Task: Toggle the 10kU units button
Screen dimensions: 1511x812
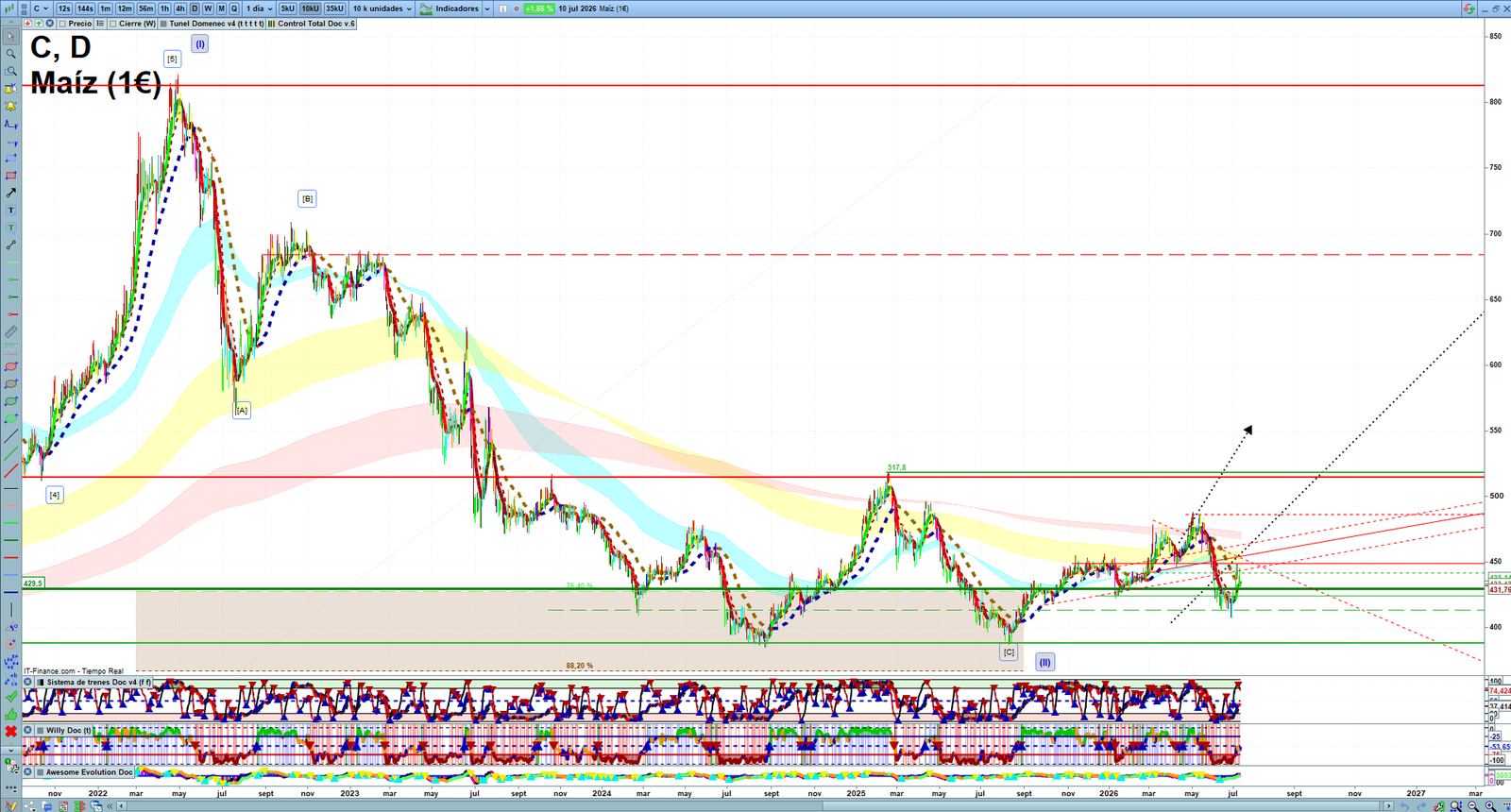Action: pyautogui.click(x=310, y=8)
